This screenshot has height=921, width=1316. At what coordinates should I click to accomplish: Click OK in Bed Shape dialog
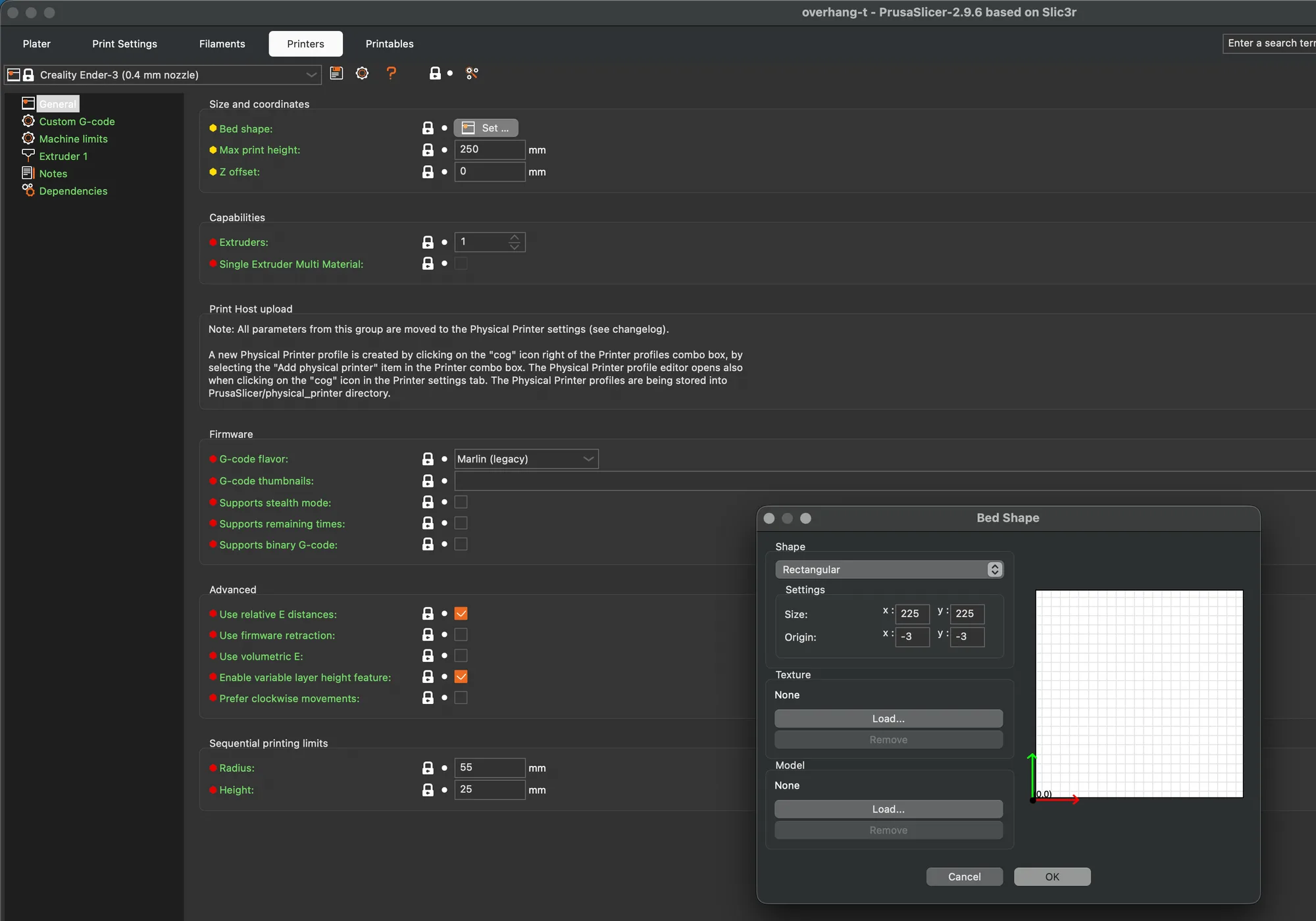point(1052,877)
